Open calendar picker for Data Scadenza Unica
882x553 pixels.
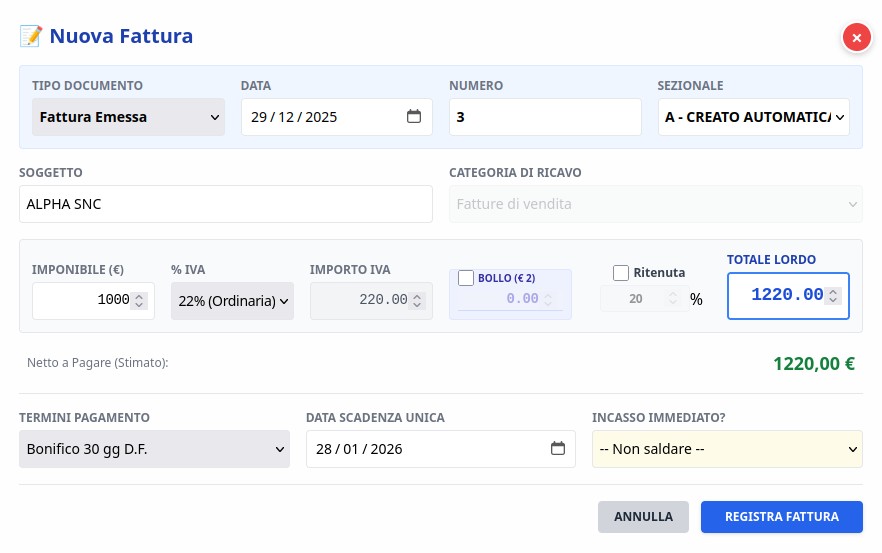(558, 449)
